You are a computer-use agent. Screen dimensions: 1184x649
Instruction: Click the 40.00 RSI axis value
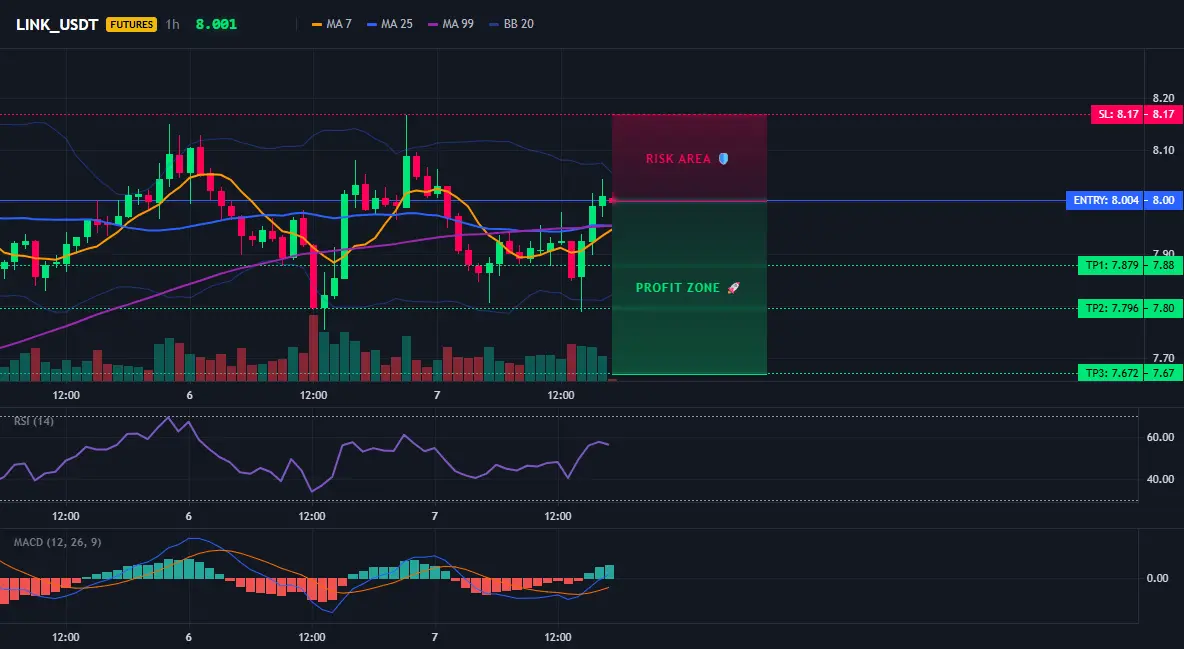point(1160,479)
